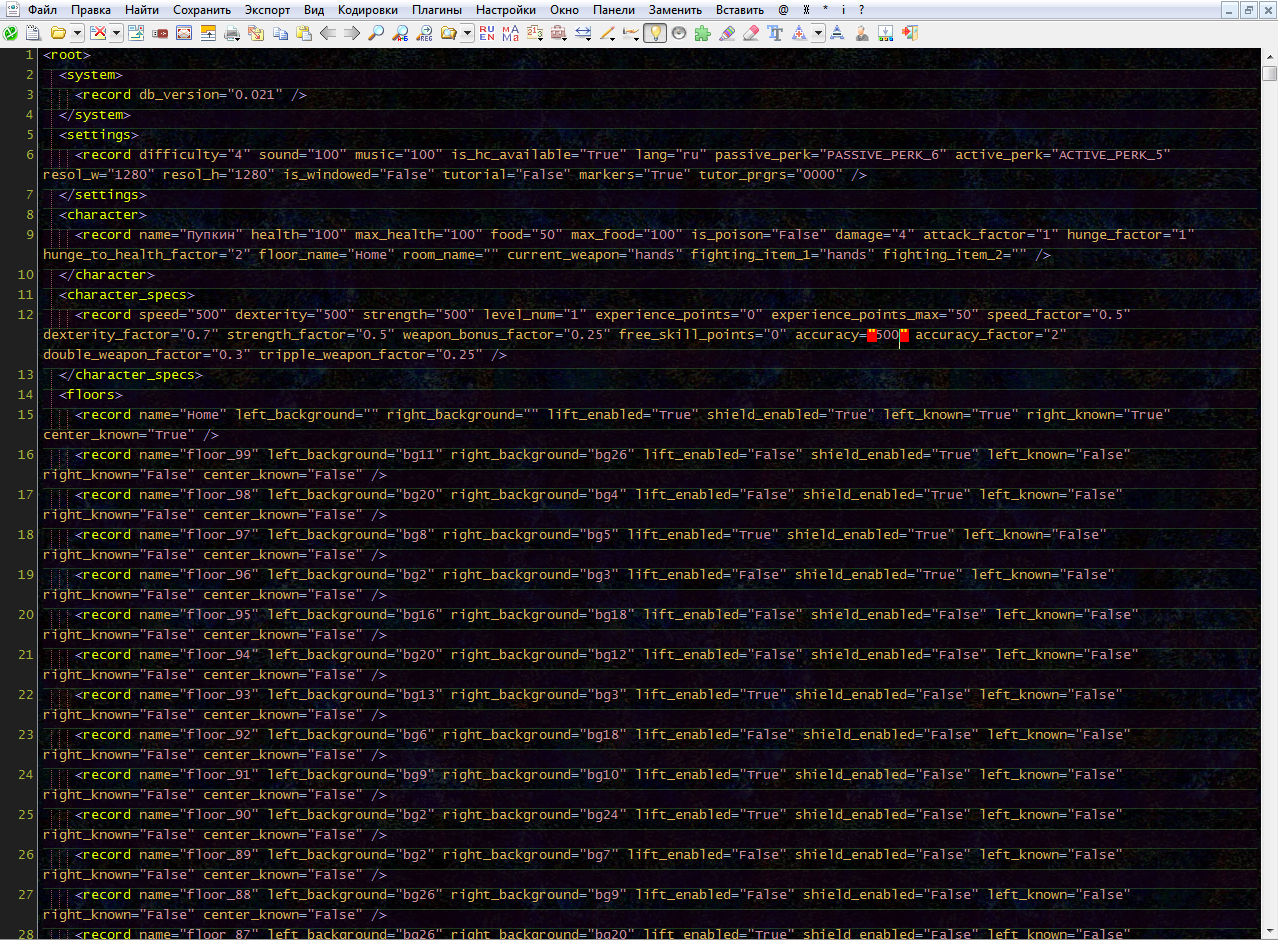Expand the dropdown arrow beside the red X icon

pos(116,33)
